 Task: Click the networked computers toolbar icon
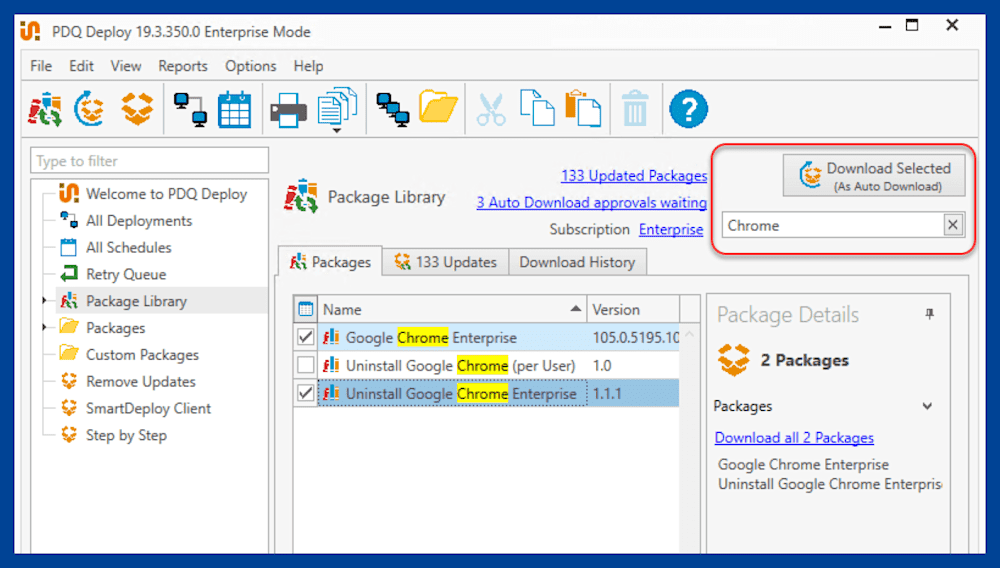392,110
